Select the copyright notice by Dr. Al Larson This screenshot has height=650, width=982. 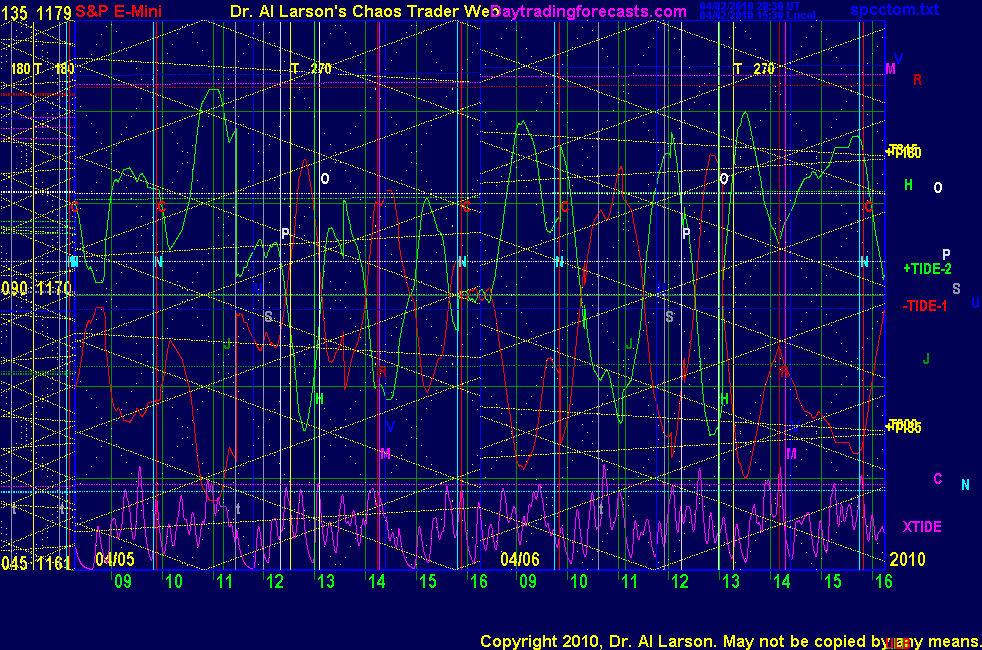pos(731,641)
